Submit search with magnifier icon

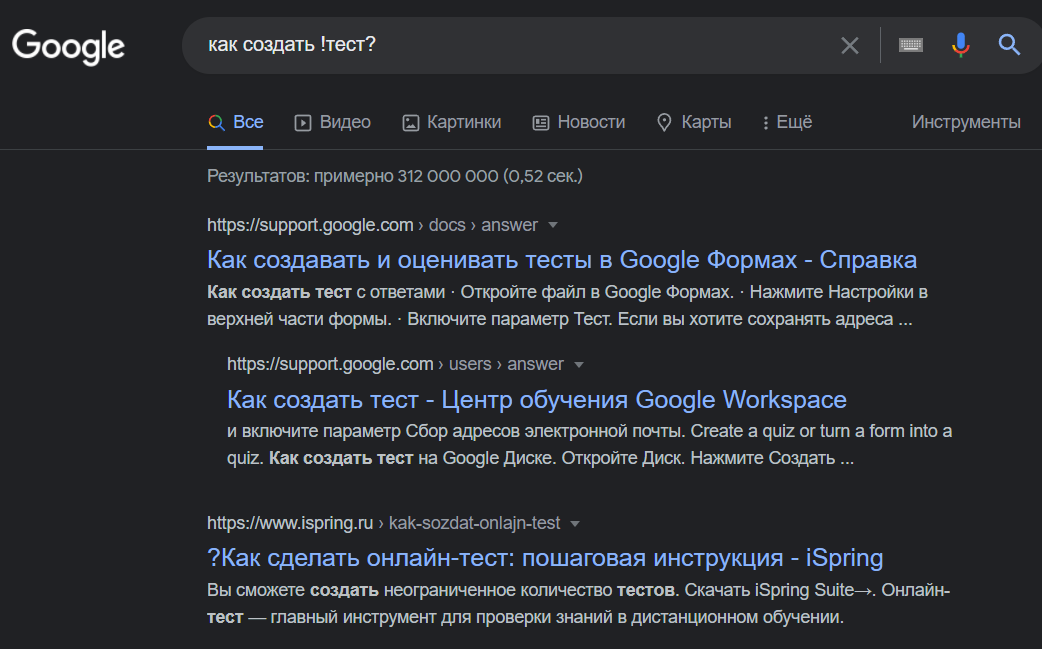[x=1009, y=45]
